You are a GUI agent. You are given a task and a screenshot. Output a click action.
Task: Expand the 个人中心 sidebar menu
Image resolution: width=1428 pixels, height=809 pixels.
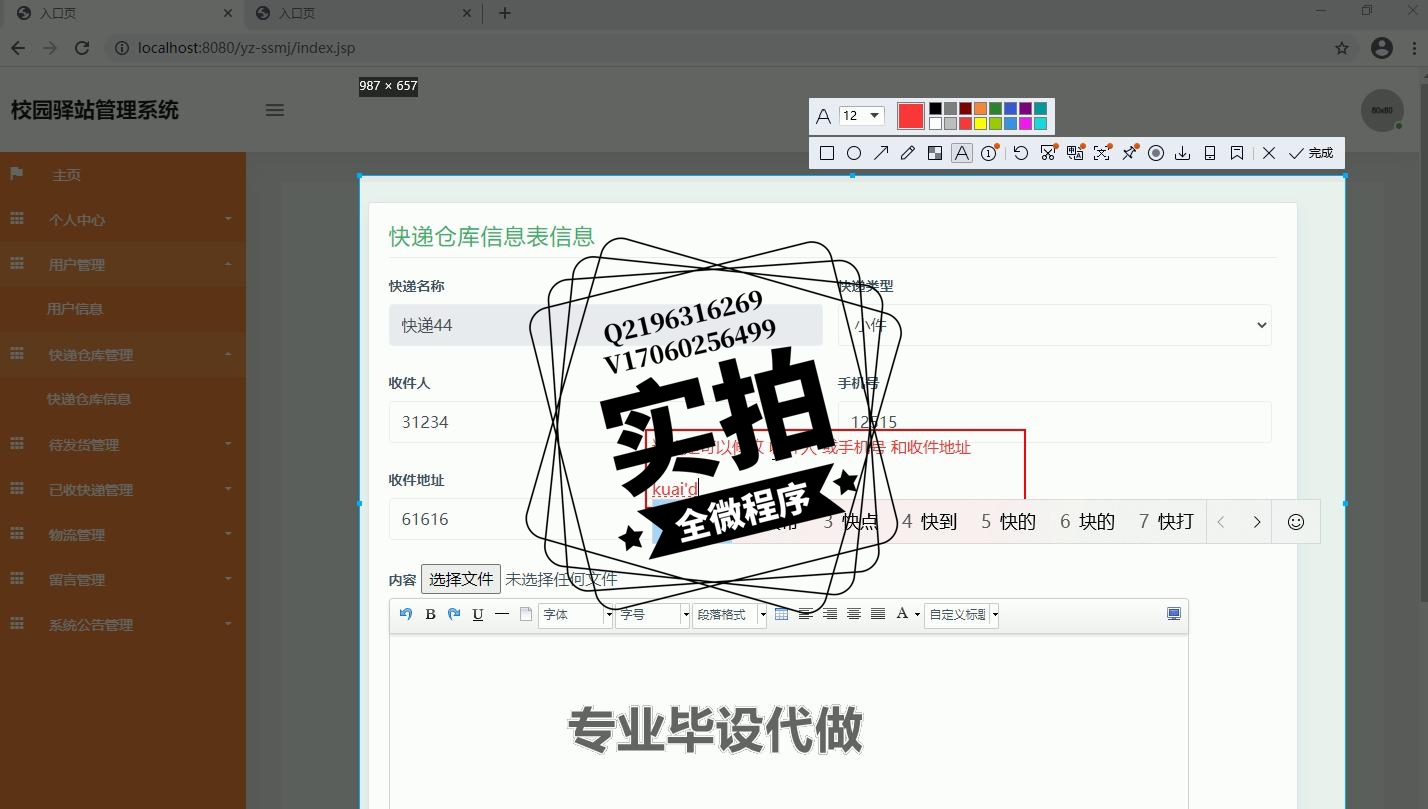coord(123,220)
